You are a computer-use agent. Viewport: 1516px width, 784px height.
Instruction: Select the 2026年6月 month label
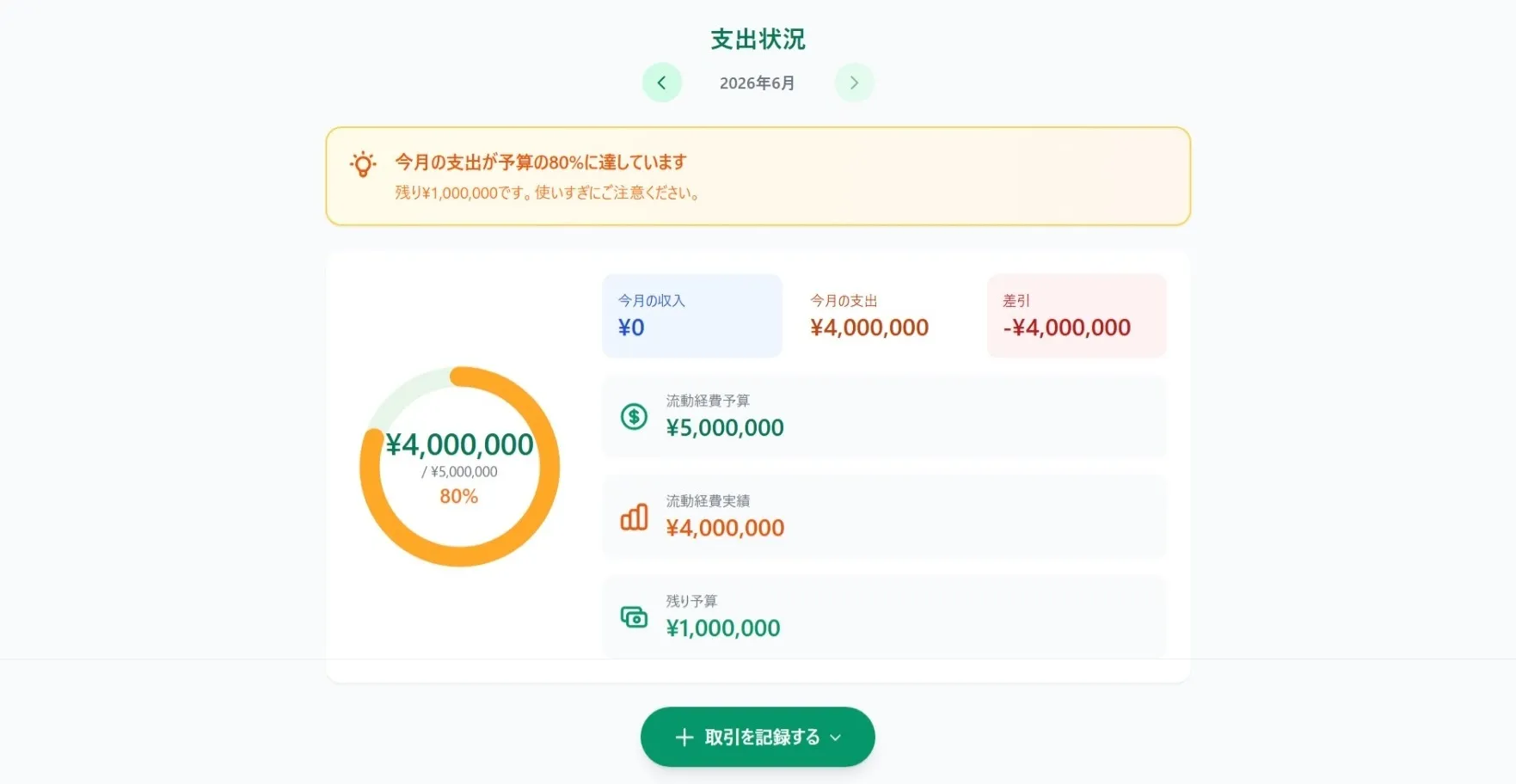(757, 83)
